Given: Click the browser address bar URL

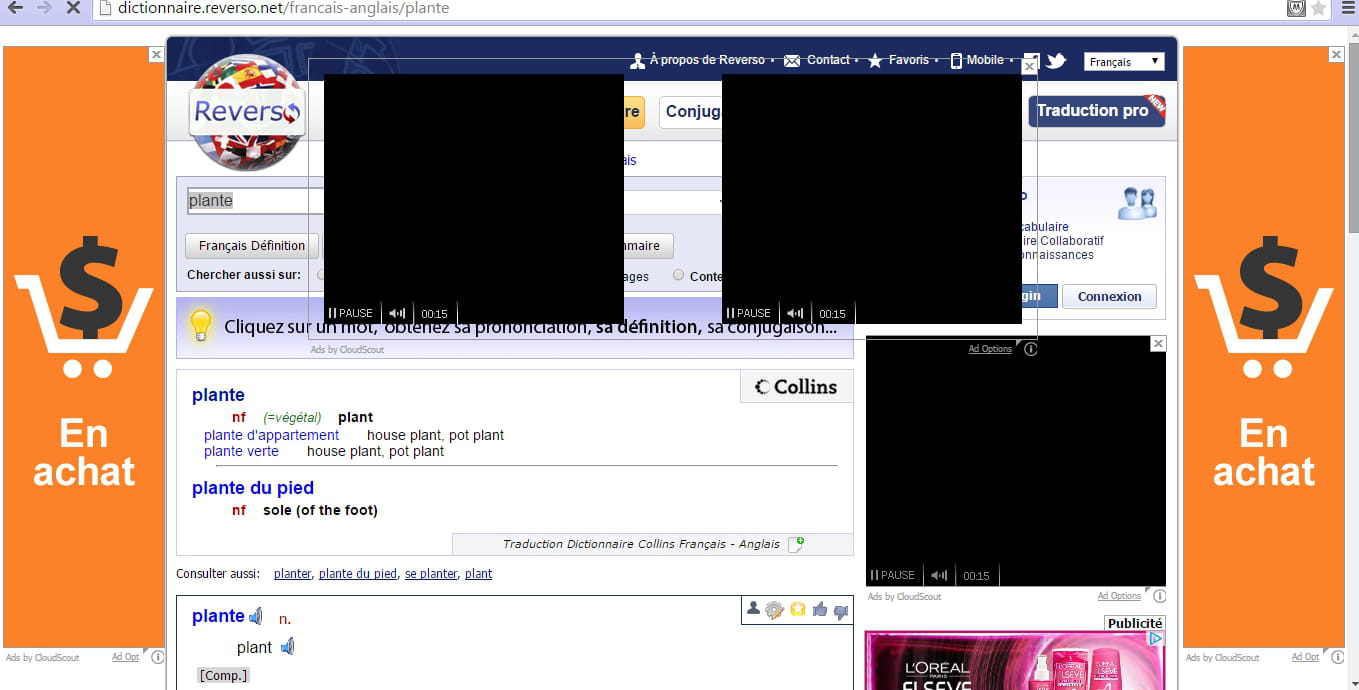Looking at the screenshot, I should [283, 8].
